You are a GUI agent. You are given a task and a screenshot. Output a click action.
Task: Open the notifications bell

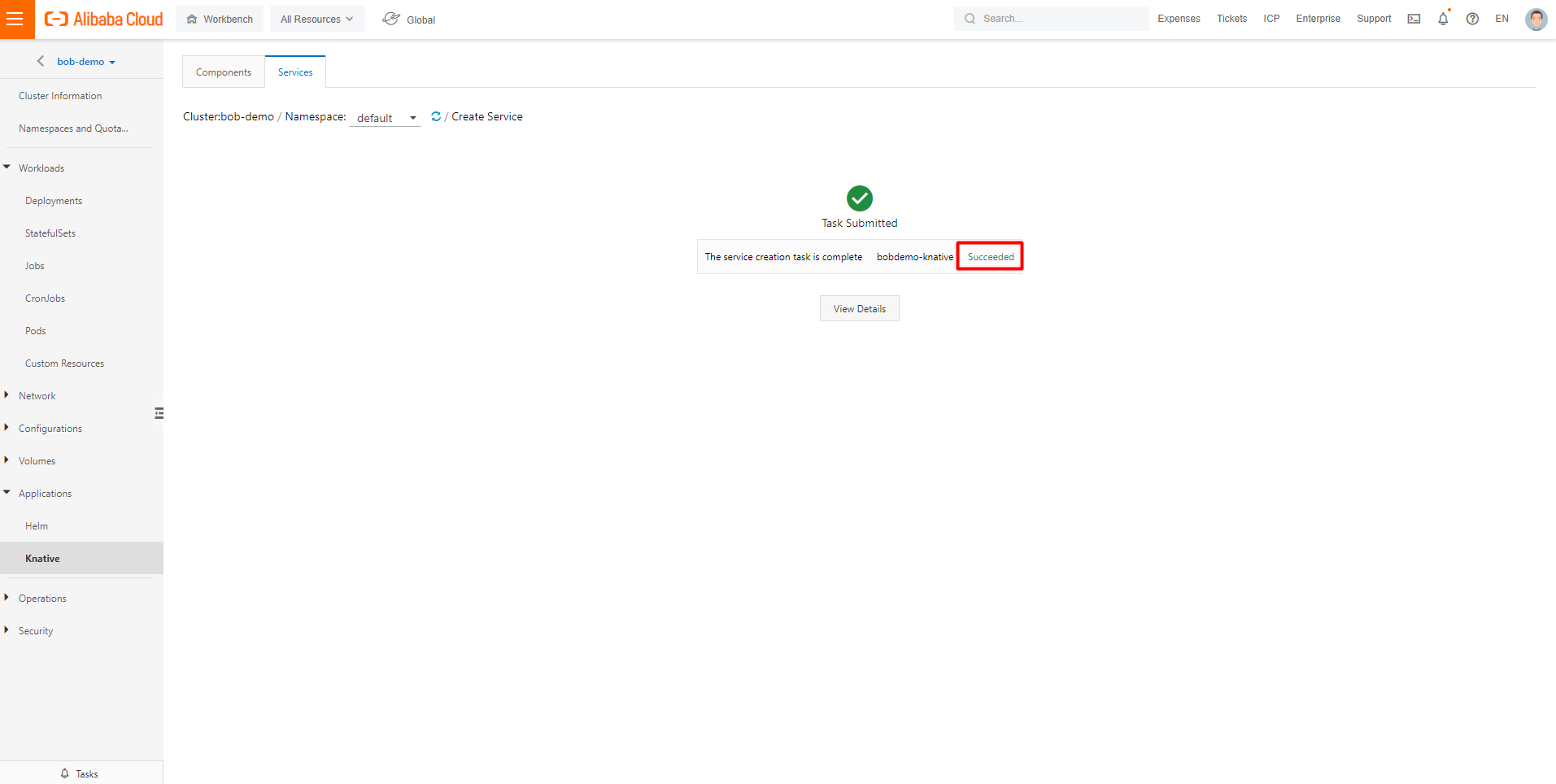click(x=1443, y=19)
